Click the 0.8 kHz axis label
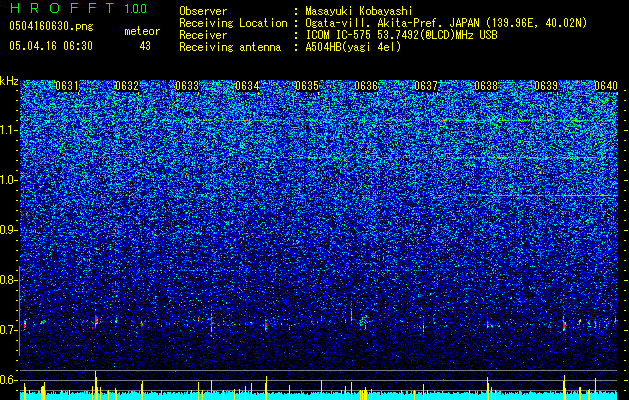 9,280
